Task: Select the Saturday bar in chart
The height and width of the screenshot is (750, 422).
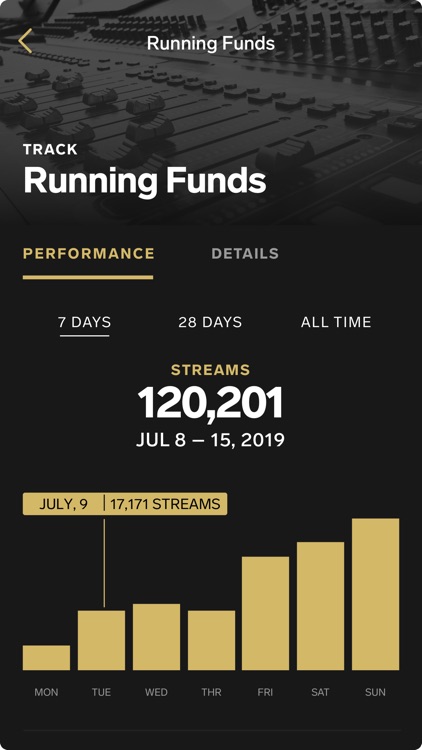Action: pos(321,606)
